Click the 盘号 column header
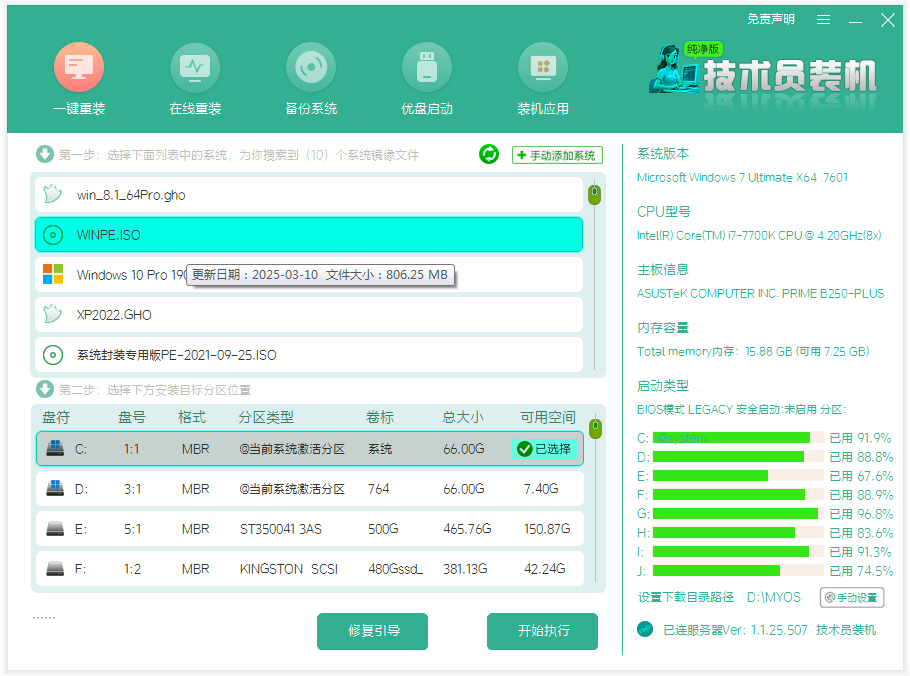The image size is (910, 676). pyautogui.click(x=132, y=417)
